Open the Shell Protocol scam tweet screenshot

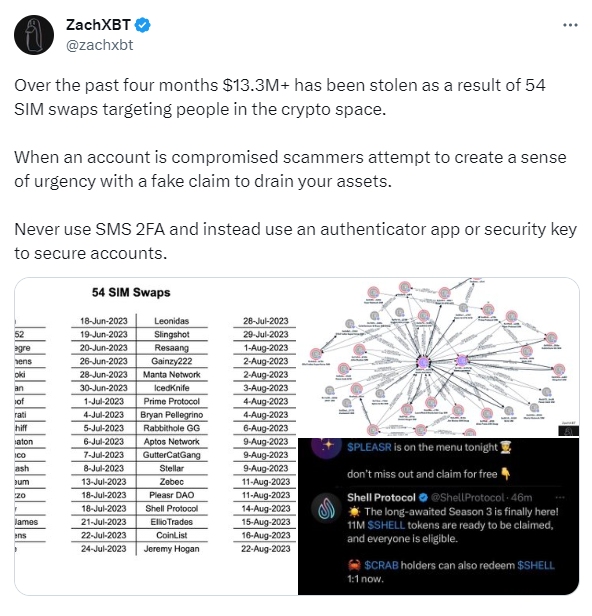[x=438, y=516]
